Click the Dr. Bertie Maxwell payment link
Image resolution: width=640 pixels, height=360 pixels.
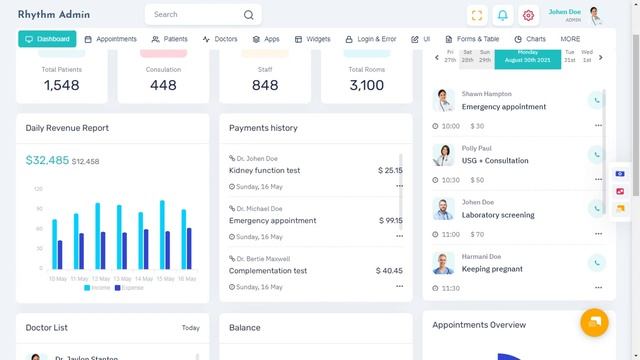[x=260, y=259]
